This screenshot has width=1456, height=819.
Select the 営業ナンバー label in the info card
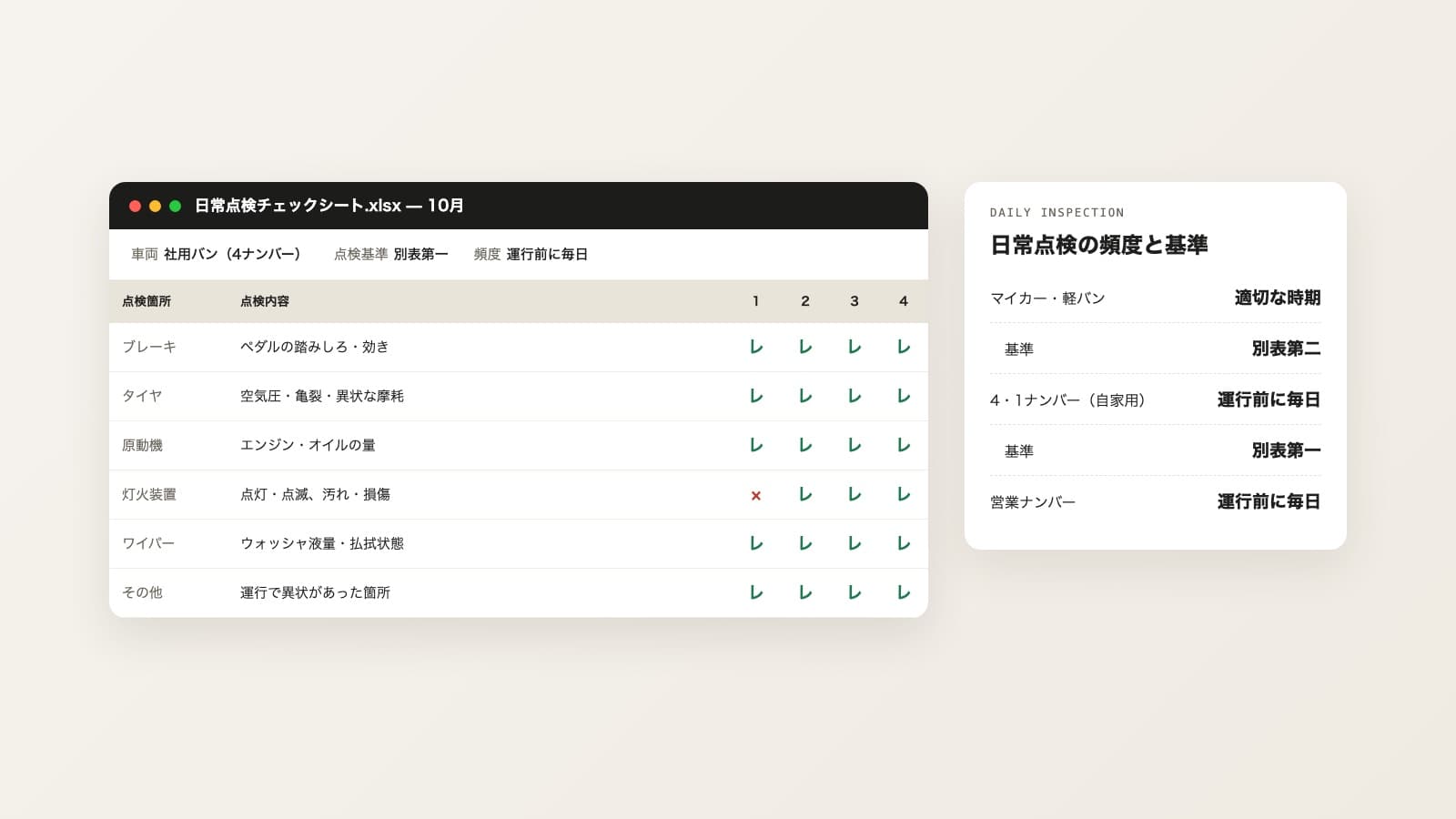pos(1033,501)
